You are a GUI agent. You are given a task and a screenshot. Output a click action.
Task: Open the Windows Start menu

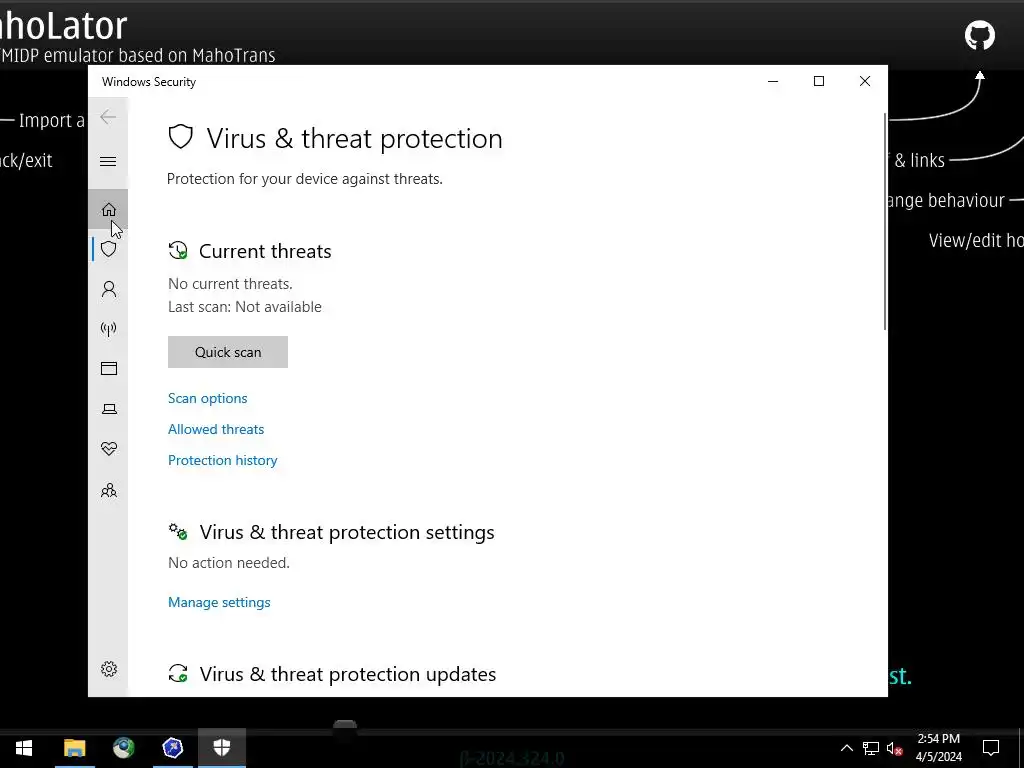24,748
